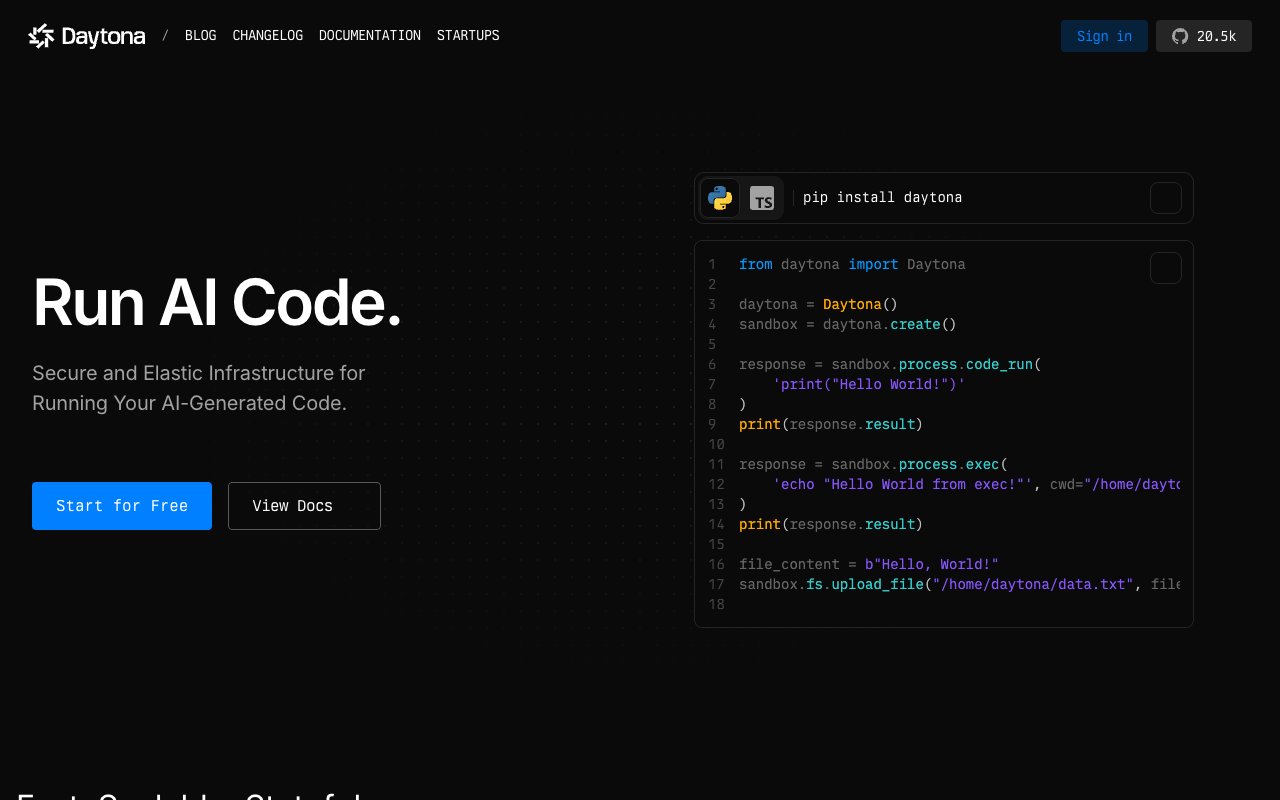Select the Python language icon
Viewport: 1280px width, 800px height.
720,198
